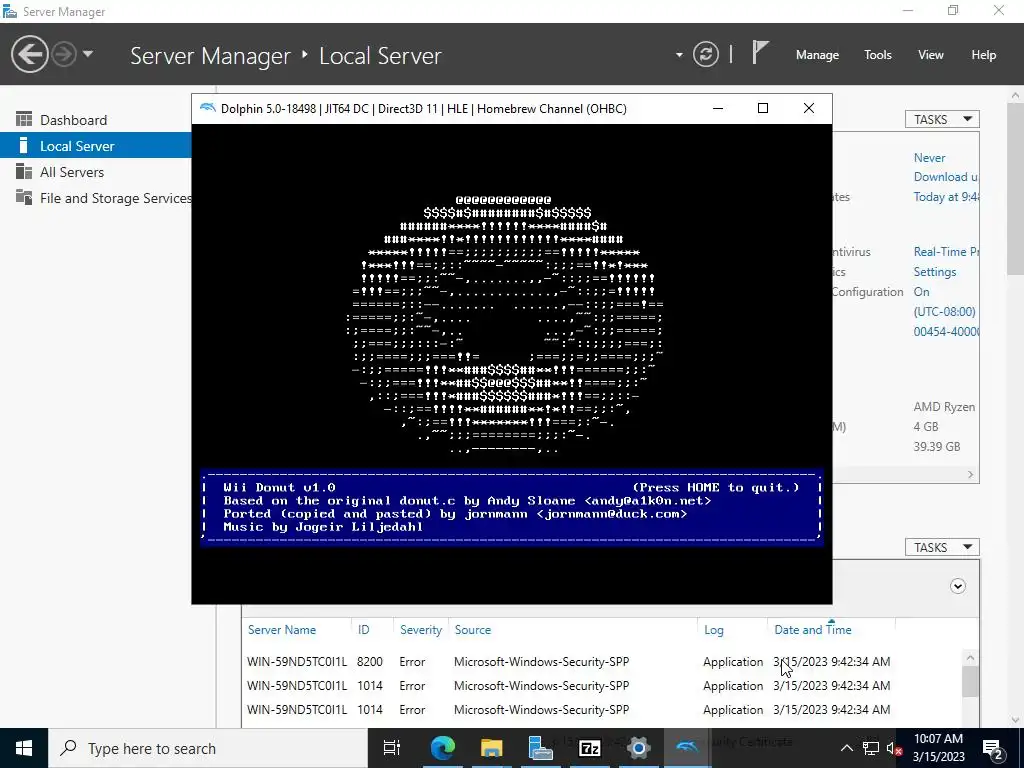The height and width of the screenshot is (768, 1024).
Task: Open the dropdown arrow left of Refresh
Action: (679, 55)
